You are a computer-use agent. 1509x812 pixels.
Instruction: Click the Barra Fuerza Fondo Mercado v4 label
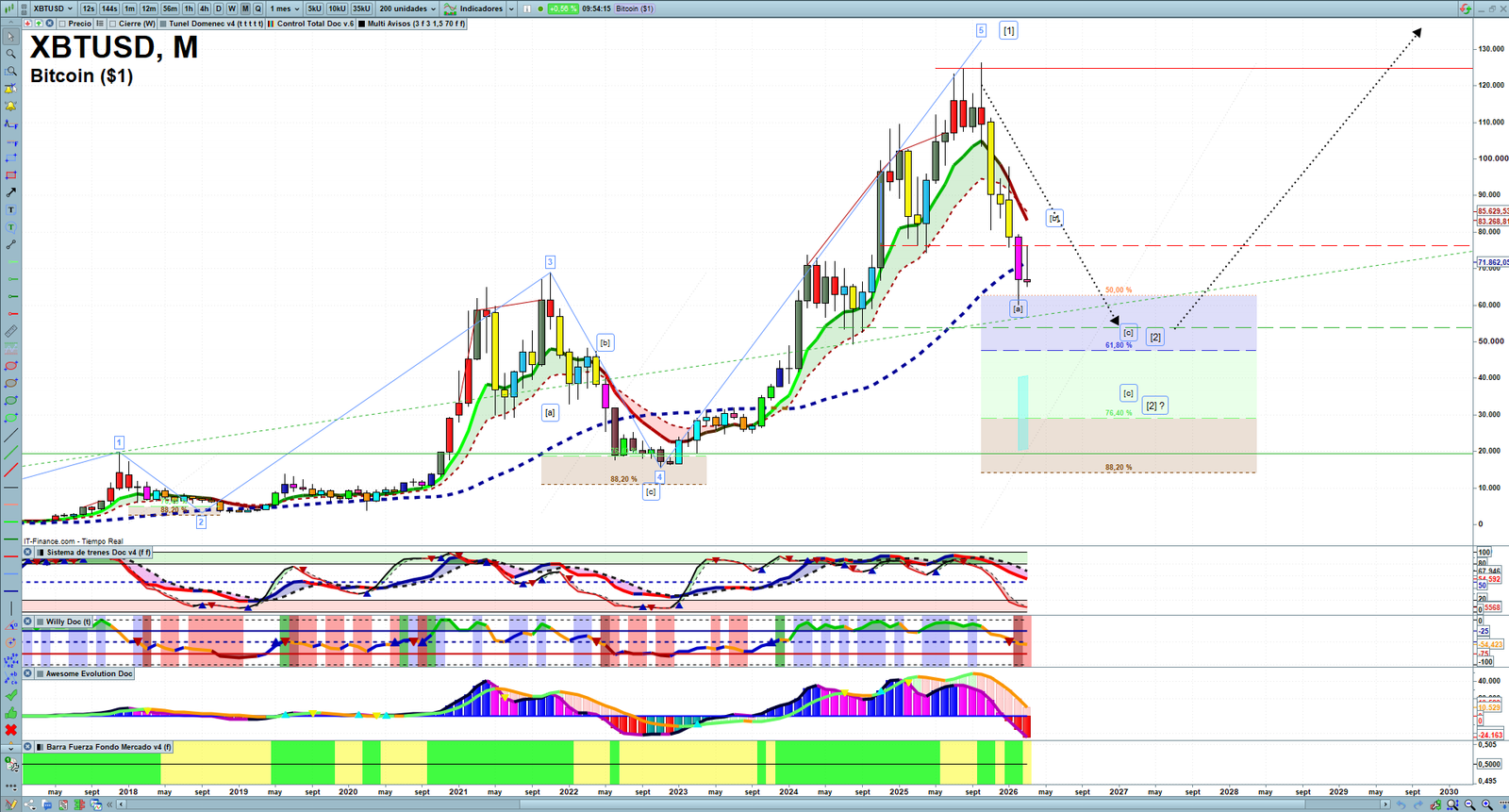(109, 747)
